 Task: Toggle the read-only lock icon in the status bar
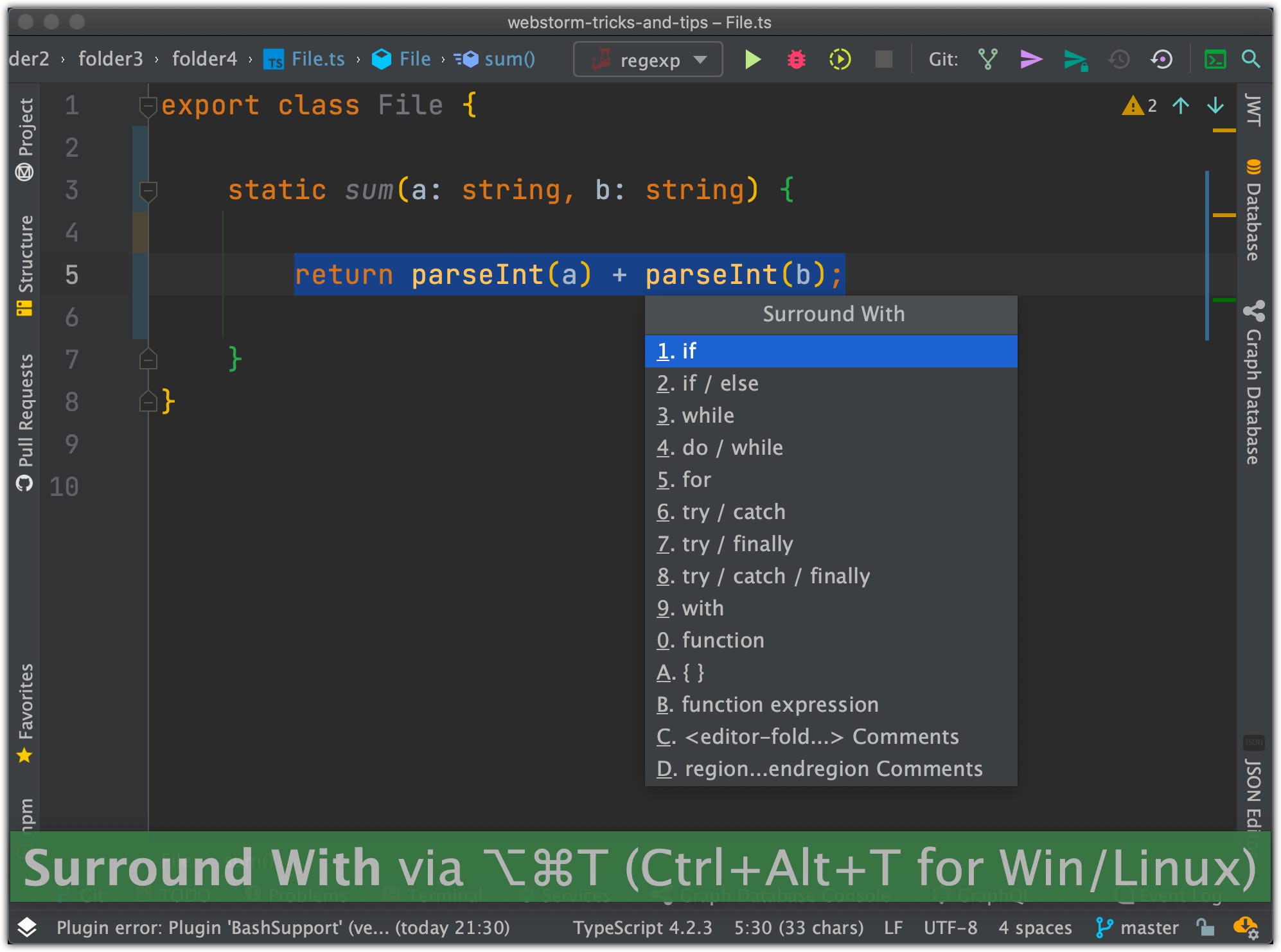pyautogui.click(x=1205, y=927)
